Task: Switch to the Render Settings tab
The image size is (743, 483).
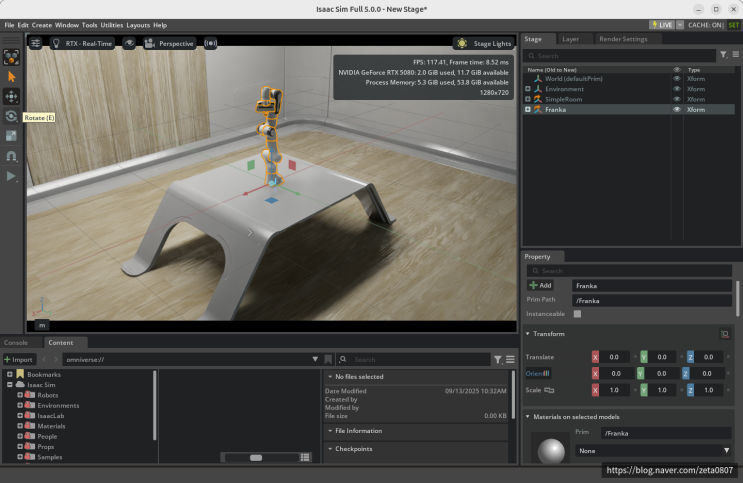Action: tap(623, 39)
